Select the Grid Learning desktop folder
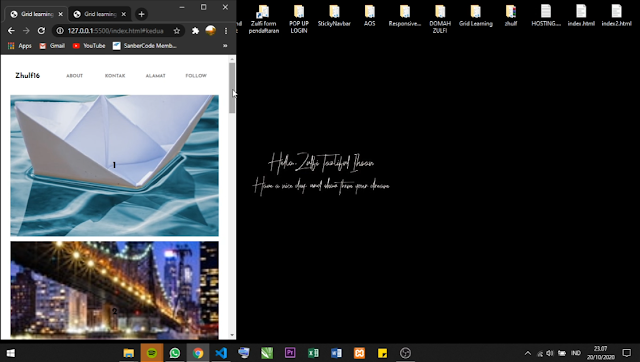 pyautogui.click(x=476, y=16)
